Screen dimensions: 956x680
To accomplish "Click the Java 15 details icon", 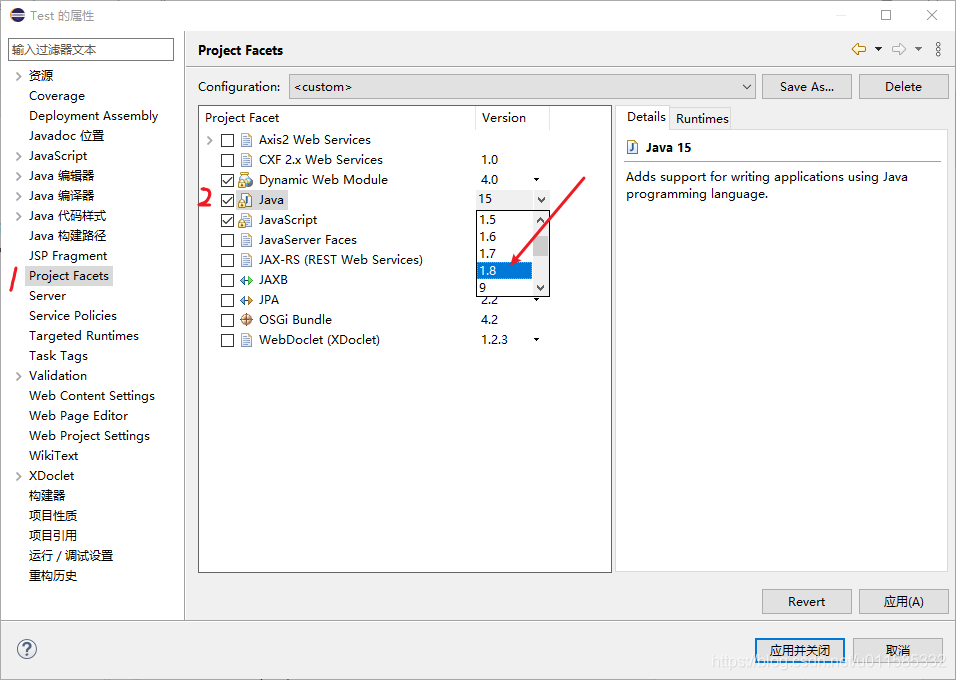I will tap(633, 147).
